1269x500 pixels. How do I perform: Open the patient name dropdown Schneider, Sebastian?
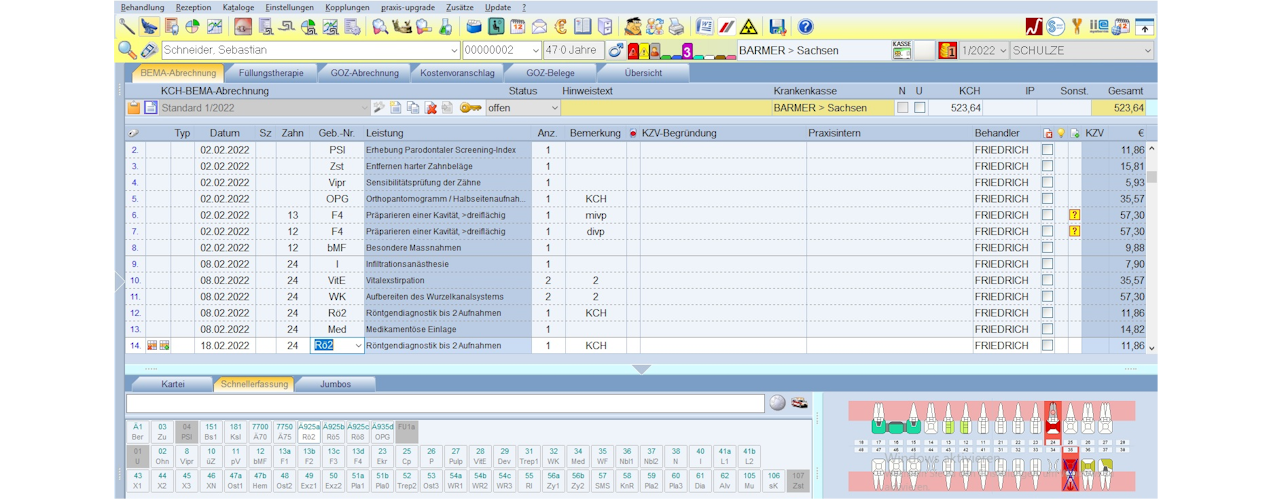(x=454, y=50)
